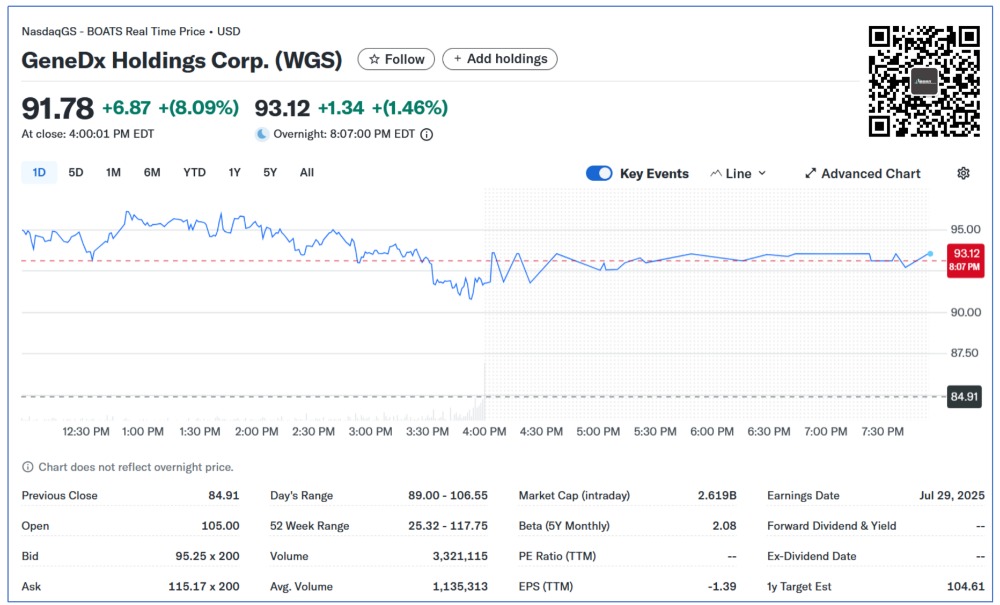Screen dimensions: 1000x605
Task: Choose the 6M time range
Action: tap(152, 173)
